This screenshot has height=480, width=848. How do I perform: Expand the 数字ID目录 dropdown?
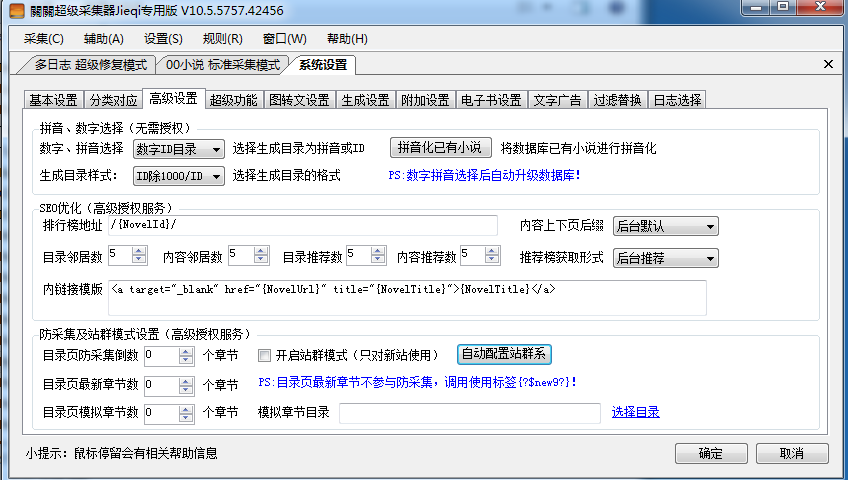178,149
